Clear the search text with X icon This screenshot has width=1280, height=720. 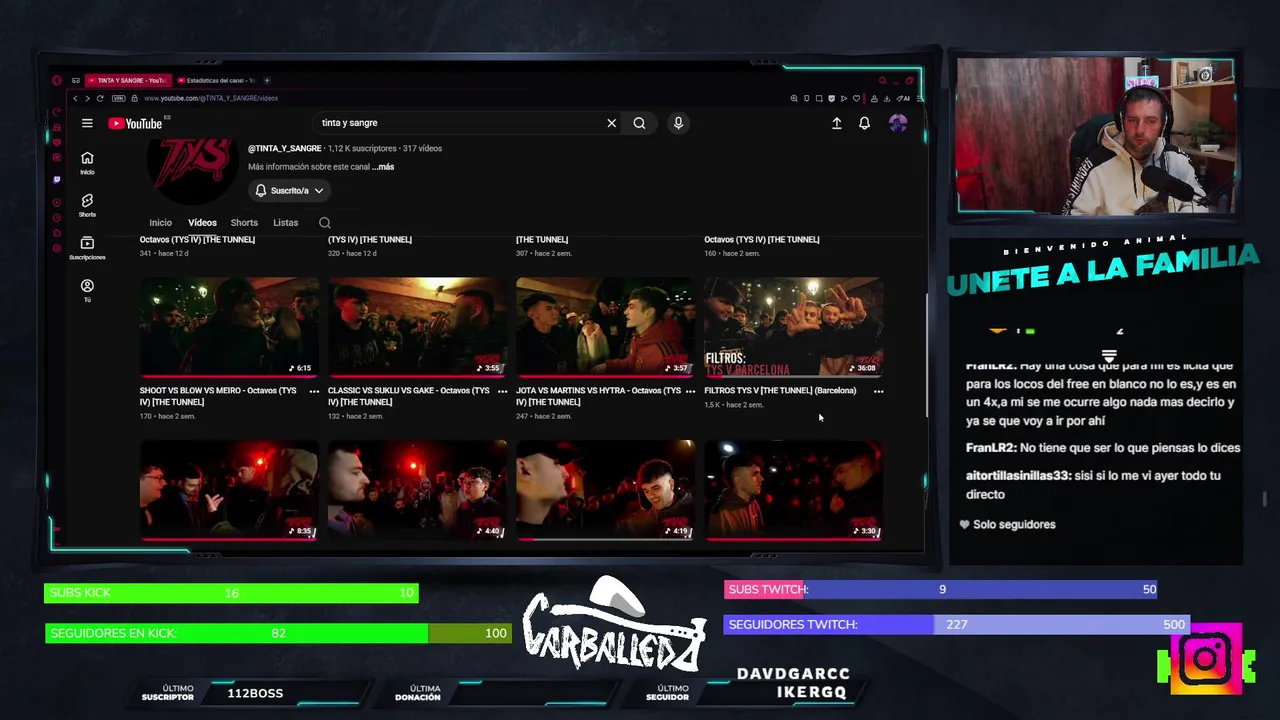(611, 123)
